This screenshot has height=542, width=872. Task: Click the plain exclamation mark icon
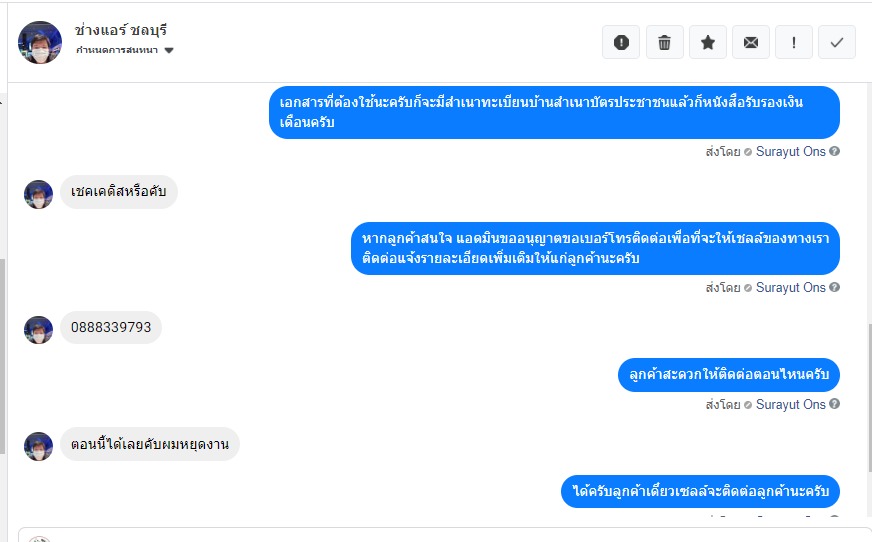[794, 42]
